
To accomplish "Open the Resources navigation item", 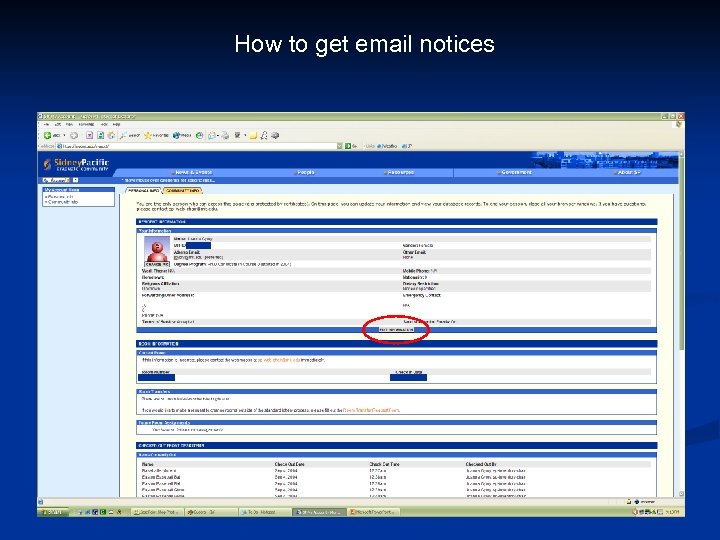I will point(399,173).
